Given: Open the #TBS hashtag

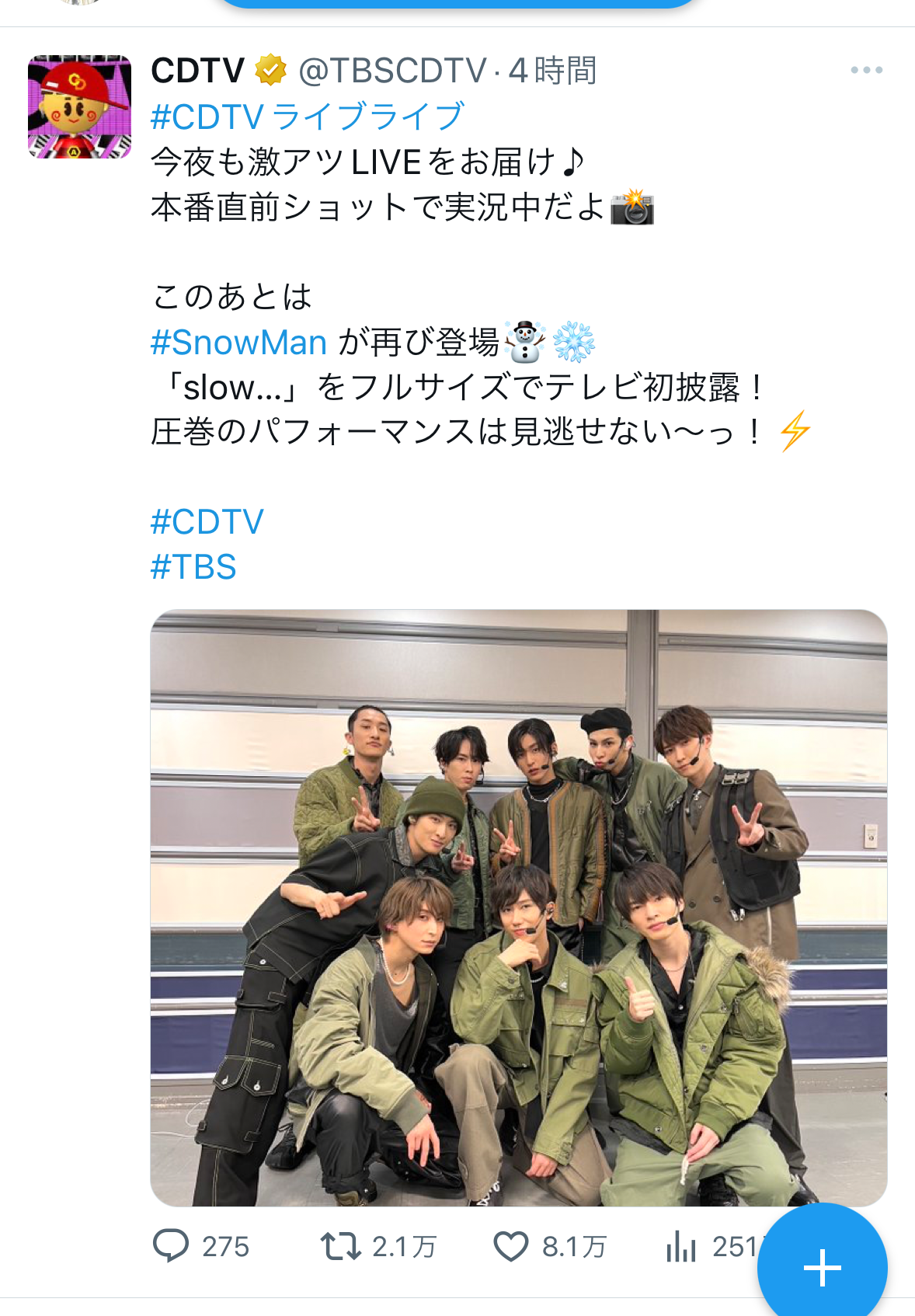Looking at the screenshot, I should point(193,567).
